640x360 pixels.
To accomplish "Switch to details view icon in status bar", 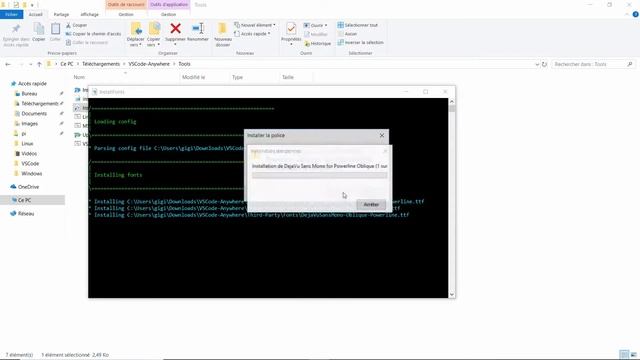I will point(624,354).
